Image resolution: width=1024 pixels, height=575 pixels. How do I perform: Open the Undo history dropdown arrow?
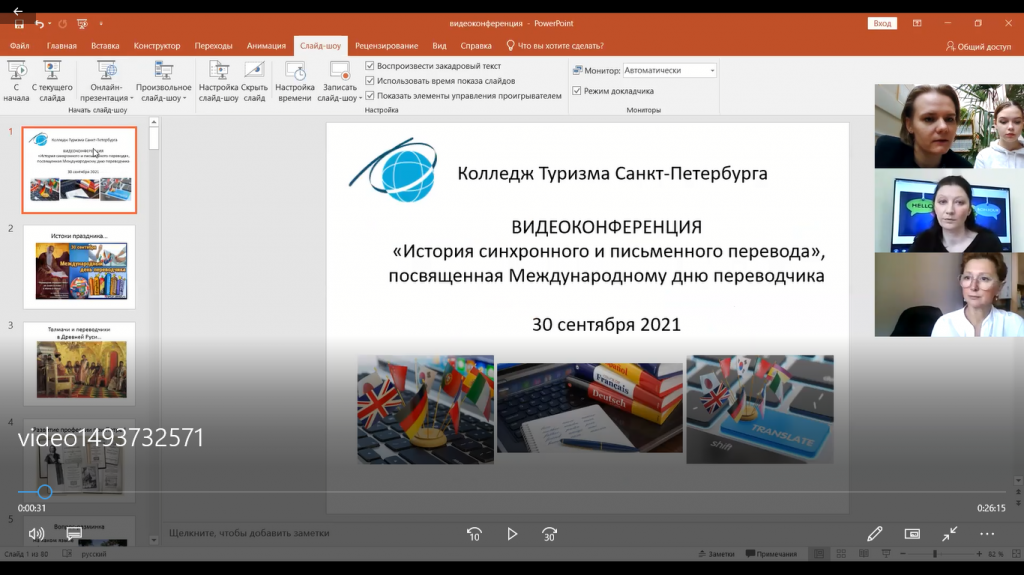click(x=50, y=24)
